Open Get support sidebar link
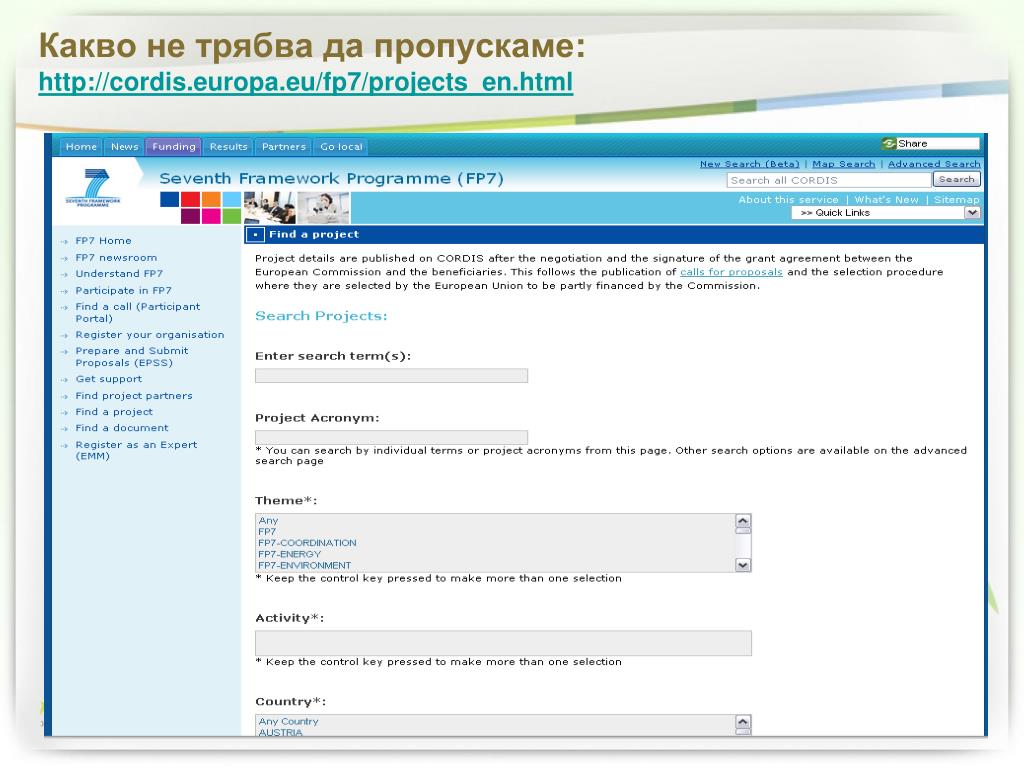The width and height of the screenshot is (1024, 768). click(108, 379)
